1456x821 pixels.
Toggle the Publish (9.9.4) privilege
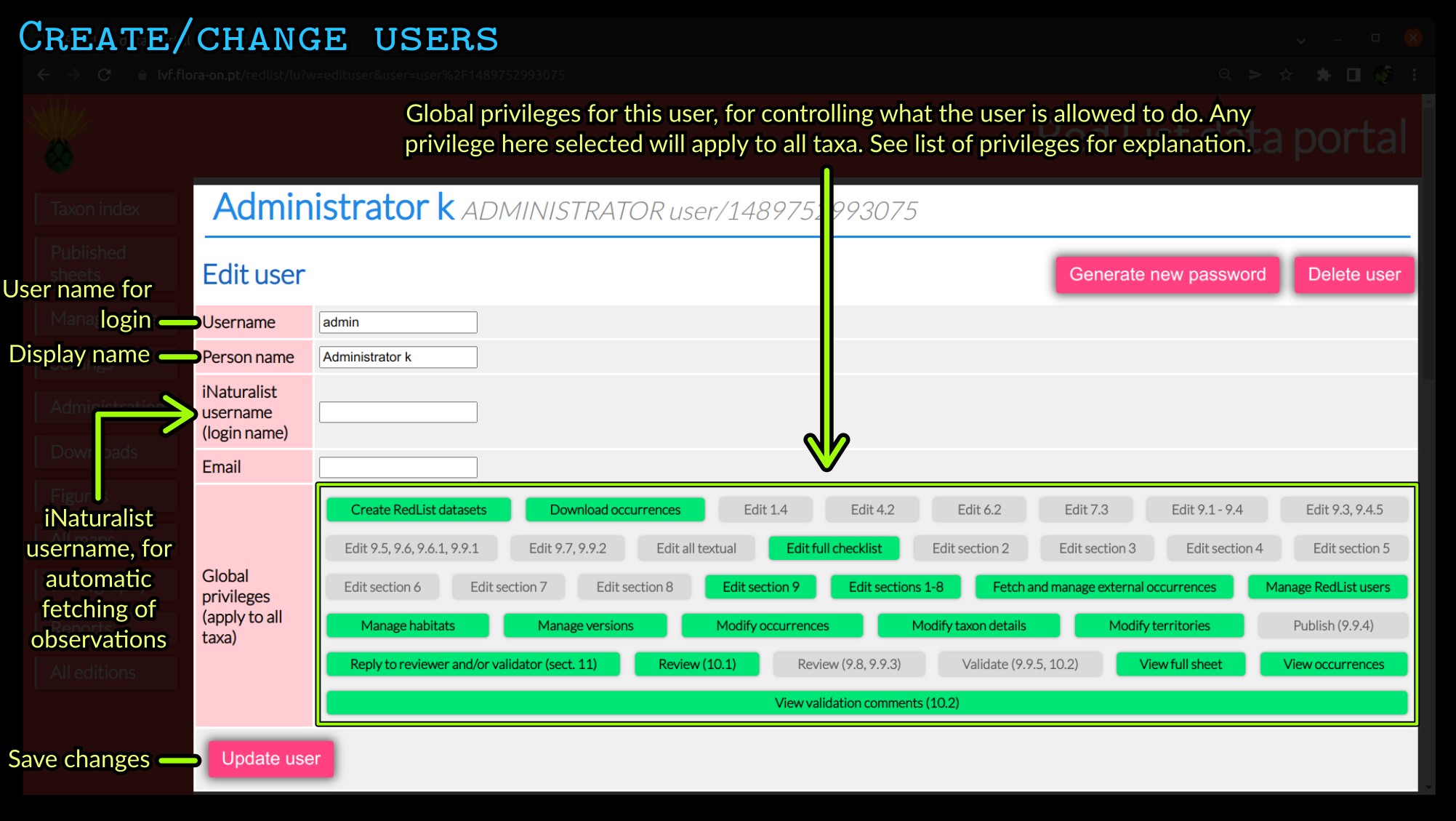tap(1332, 625)
